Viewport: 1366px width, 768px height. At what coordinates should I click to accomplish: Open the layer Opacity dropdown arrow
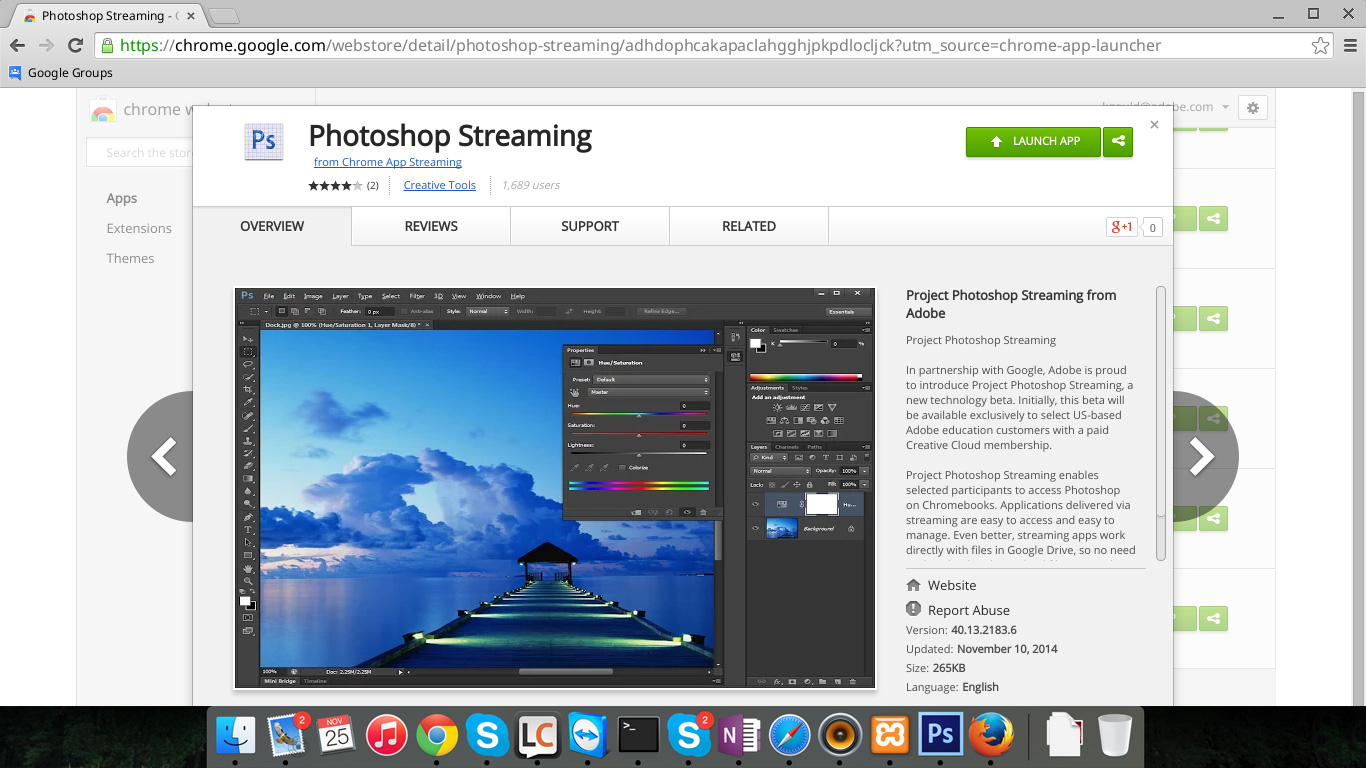[x=865, y=471]
